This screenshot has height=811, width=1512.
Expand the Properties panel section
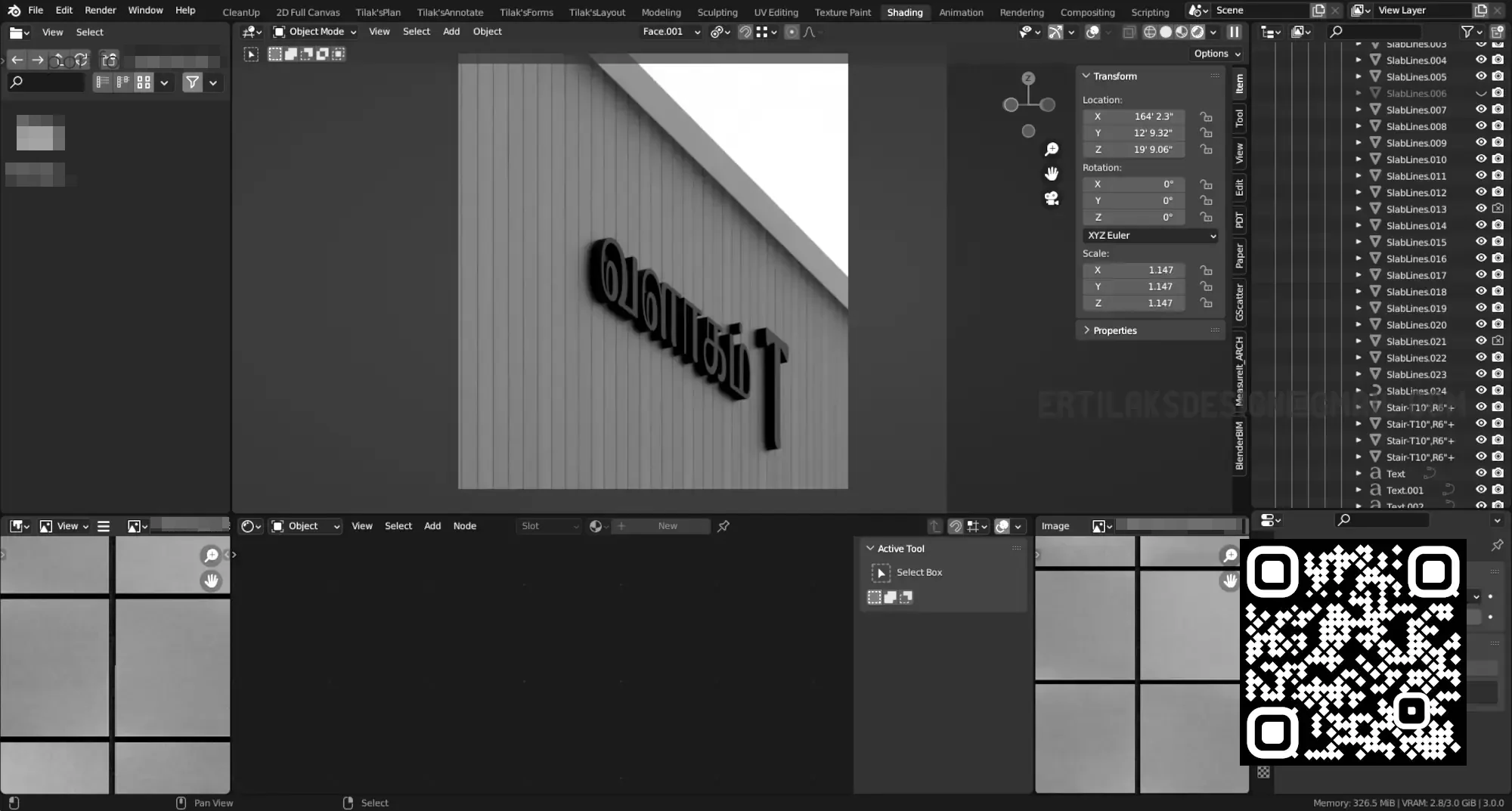pos(1114,330)
